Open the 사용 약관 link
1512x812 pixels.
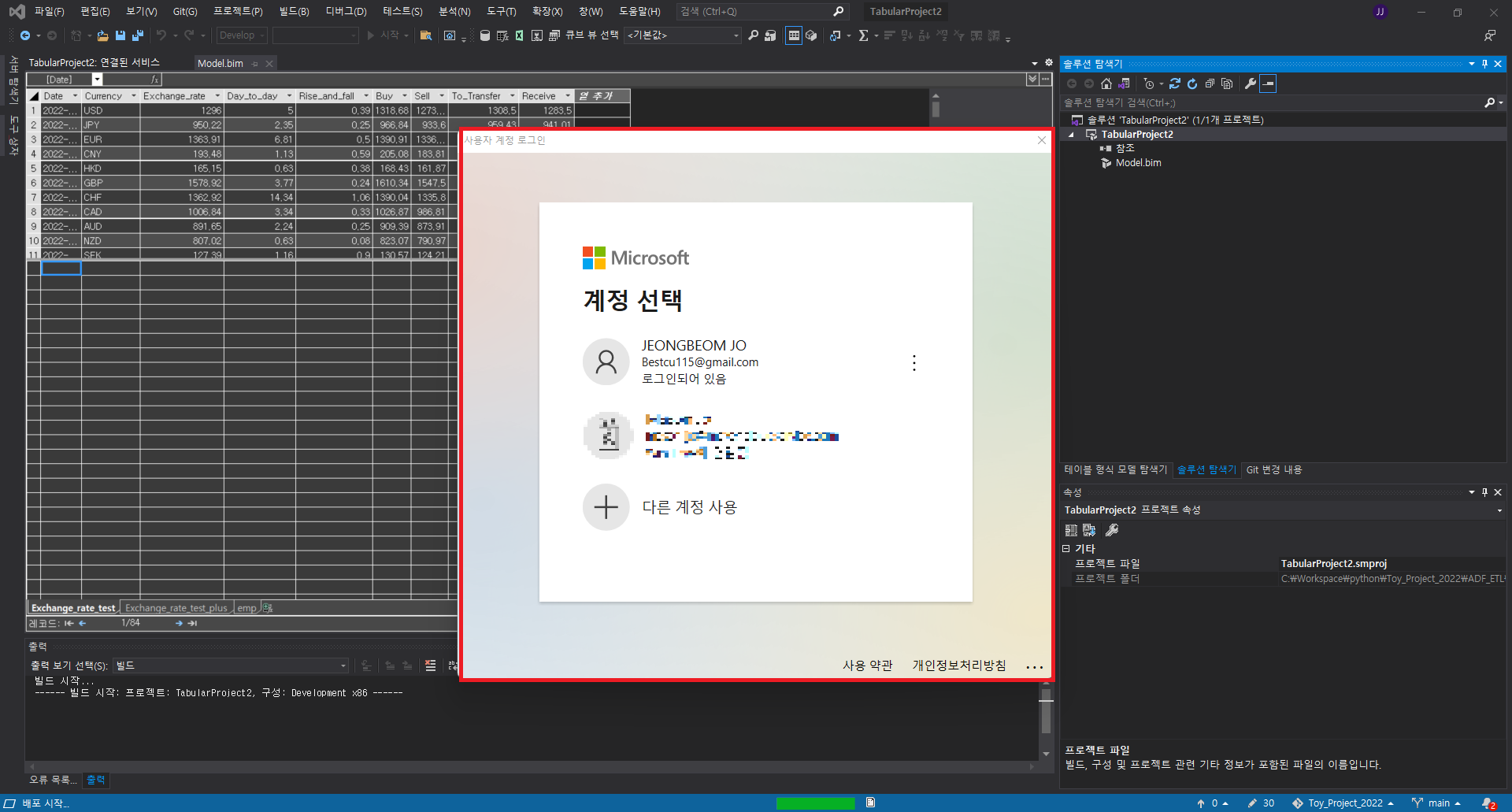pyautogui.click(x=867, y=666)
